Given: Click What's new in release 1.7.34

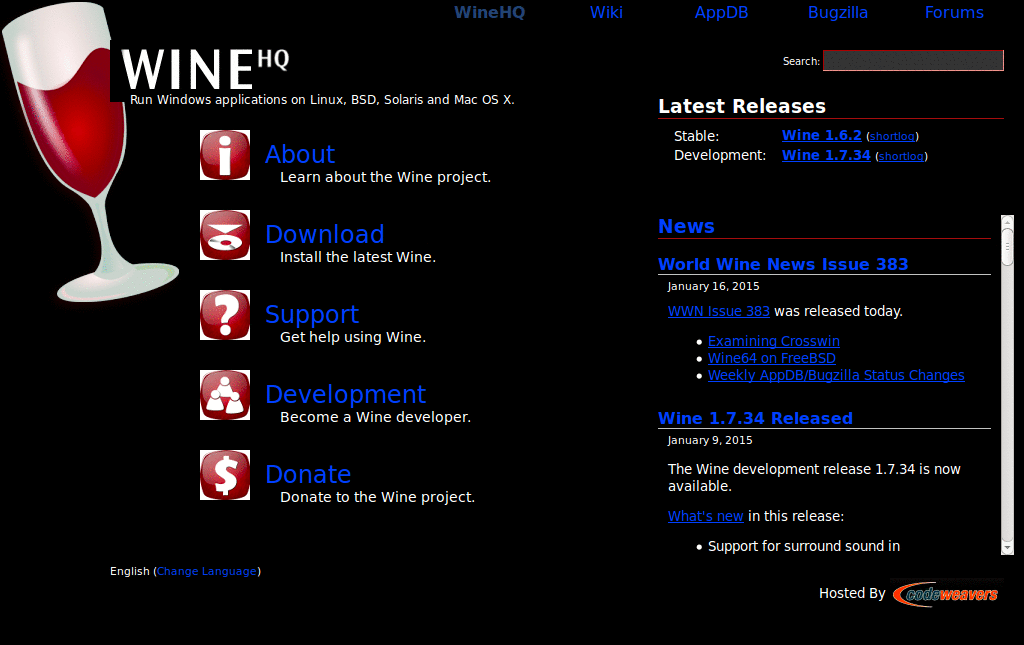Looking at the screenshot, I should point(705,516).
